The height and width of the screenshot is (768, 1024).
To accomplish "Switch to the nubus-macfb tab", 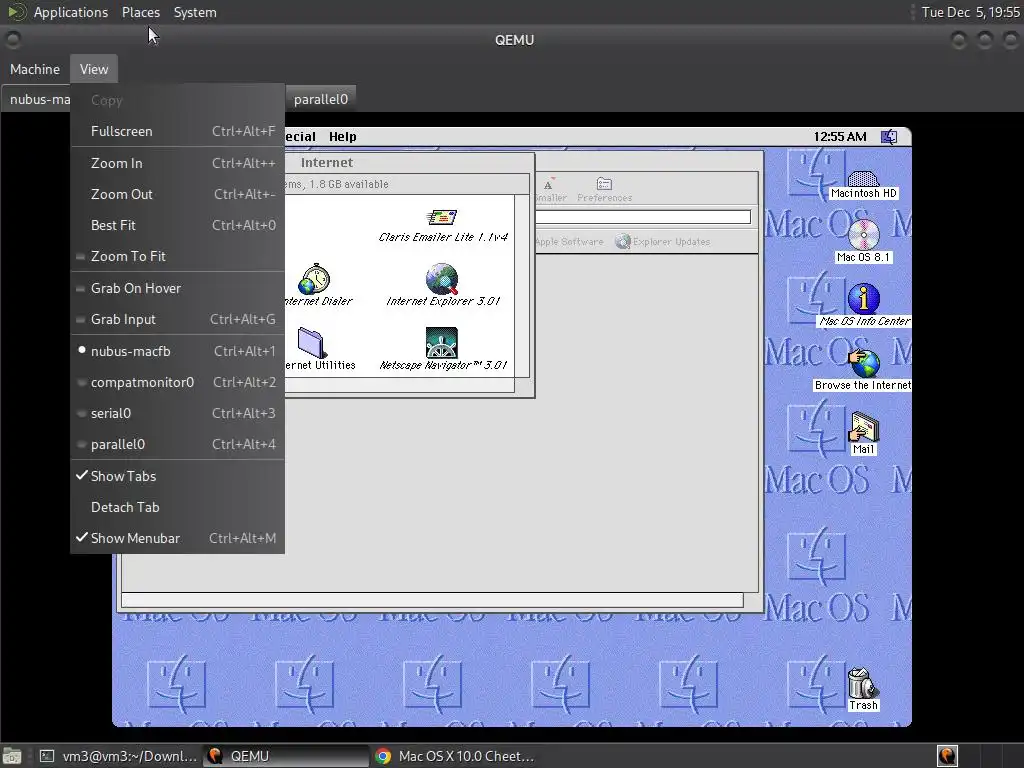I will [x=37, y=99].
